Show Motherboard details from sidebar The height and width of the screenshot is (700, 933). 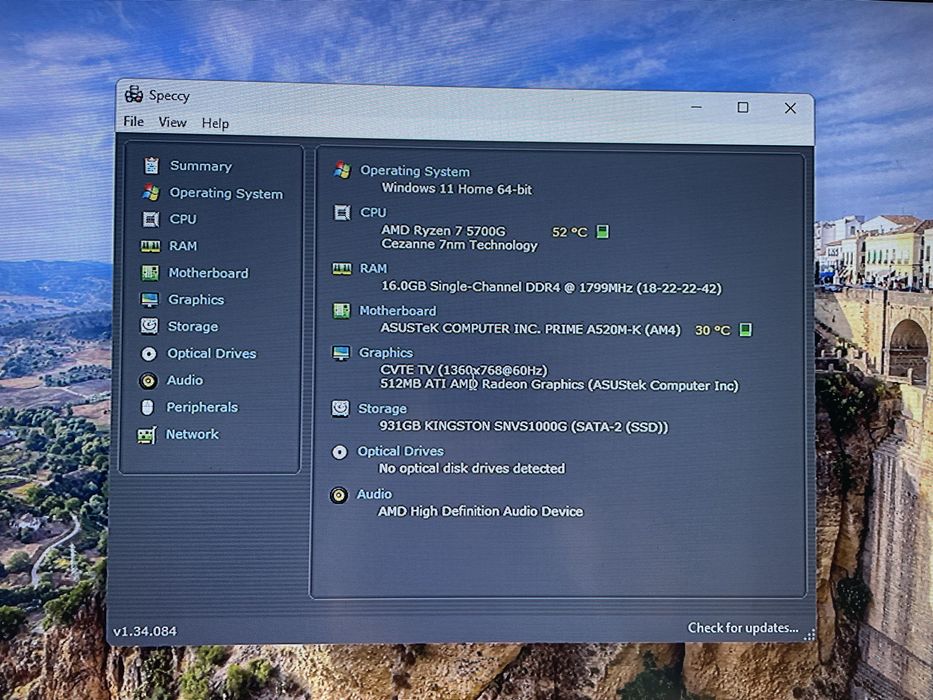click(x=208, y=273)
